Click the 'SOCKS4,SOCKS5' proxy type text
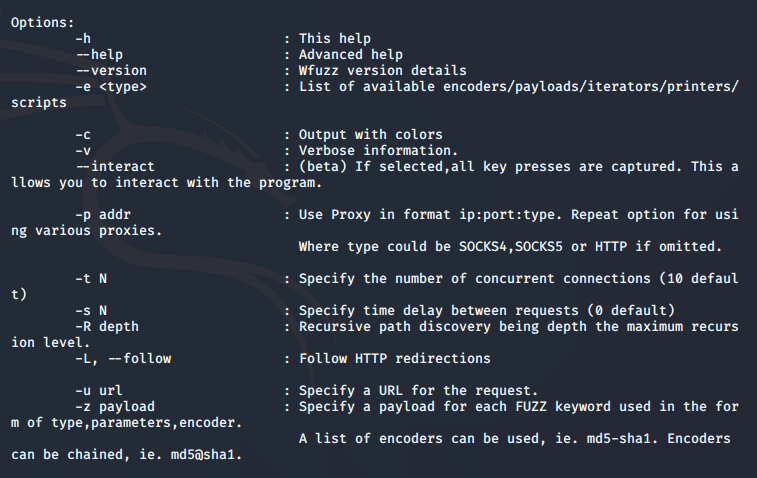757x478 pixels. click(511, 247)
